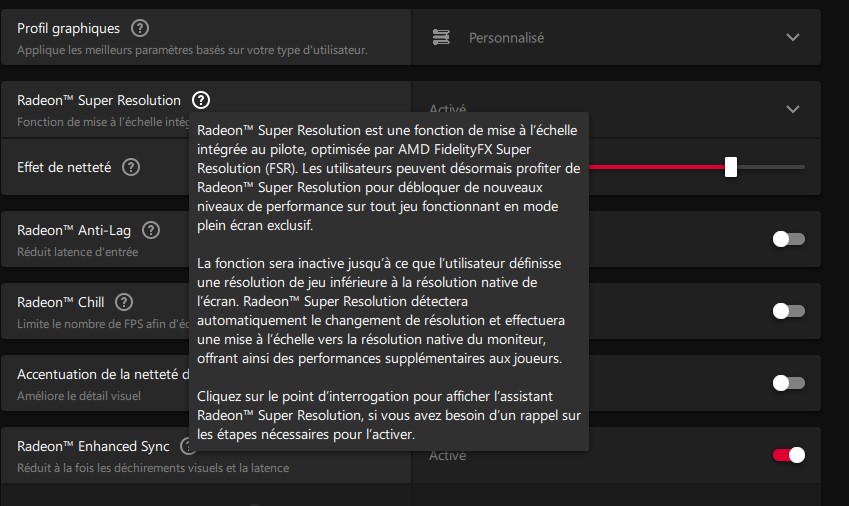Enable the Radeon Anti-Lag switch
849x506 pixels.
point(788,239)
